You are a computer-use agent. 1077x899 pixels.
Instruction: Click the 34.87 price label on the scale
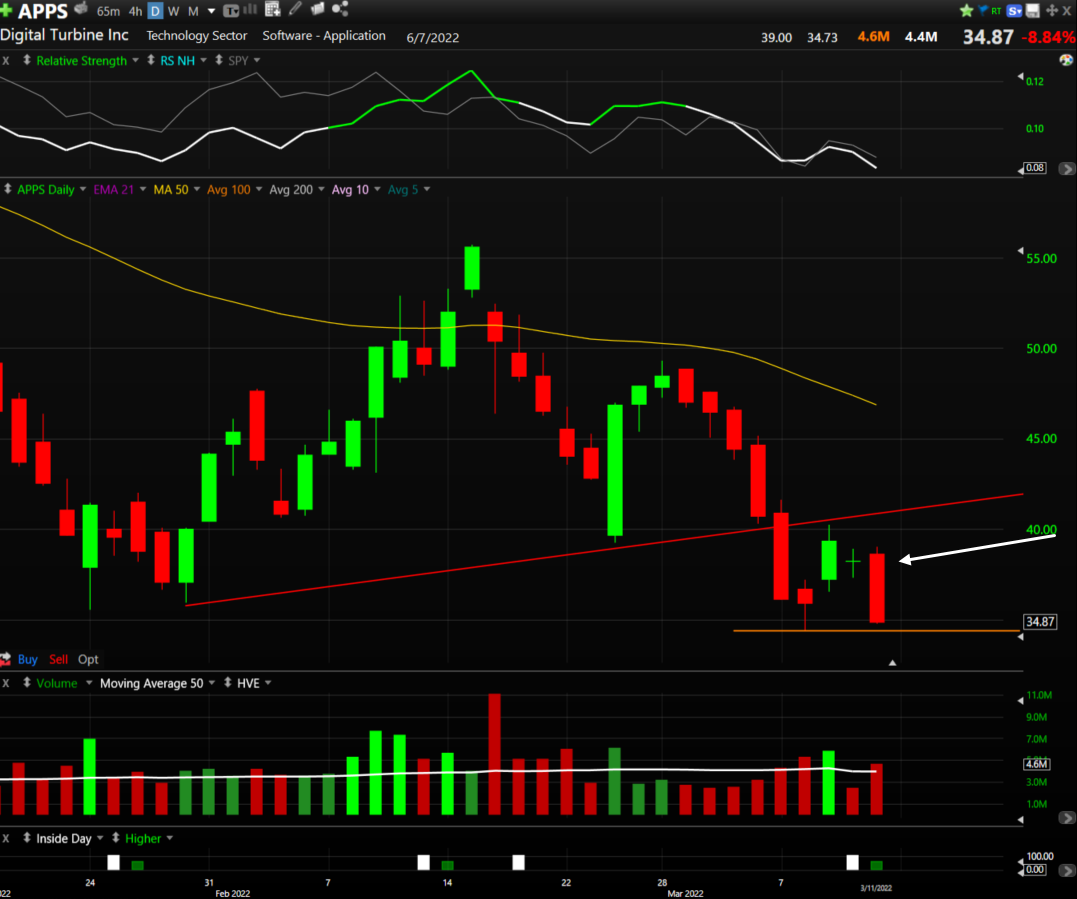point(1040,622)
